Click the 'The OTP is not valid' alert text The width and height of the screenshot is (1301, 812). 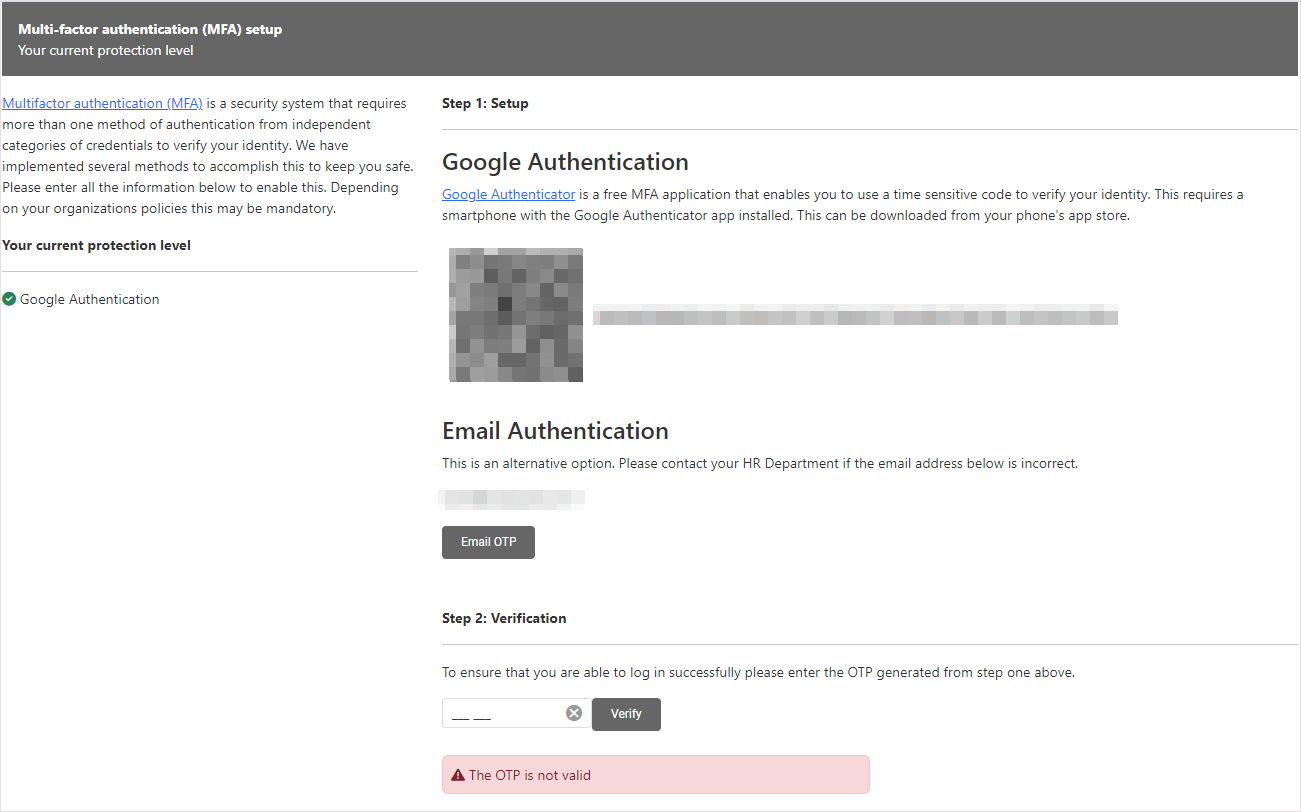point(529,775)
